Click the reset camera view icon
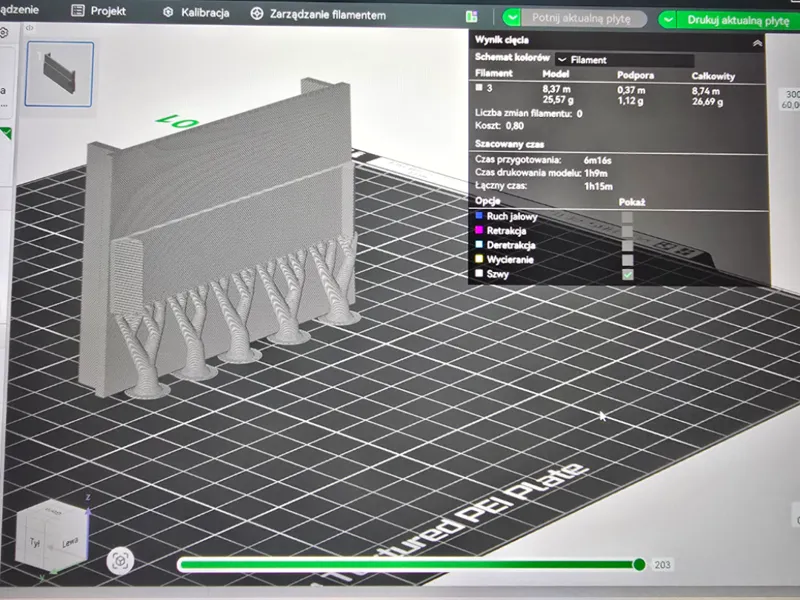800x600 pixels. (x=120, y=561)
